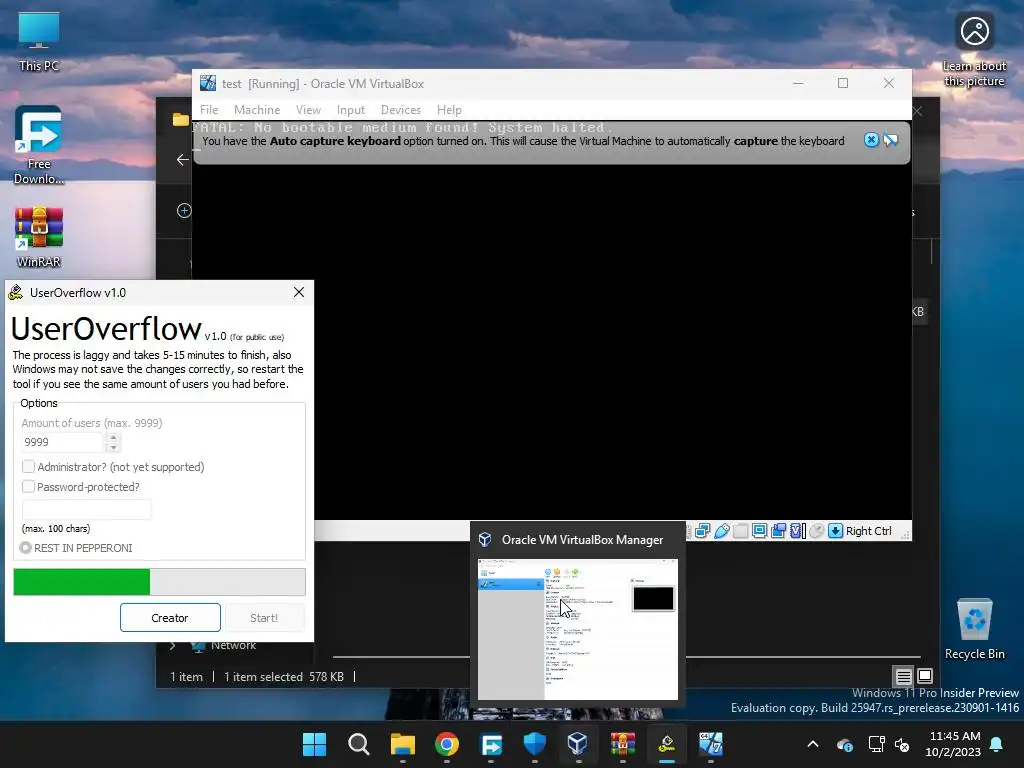Click the don't-show-again notification icon
This screenshot has height=768, width=1024.
pos(891,140)
